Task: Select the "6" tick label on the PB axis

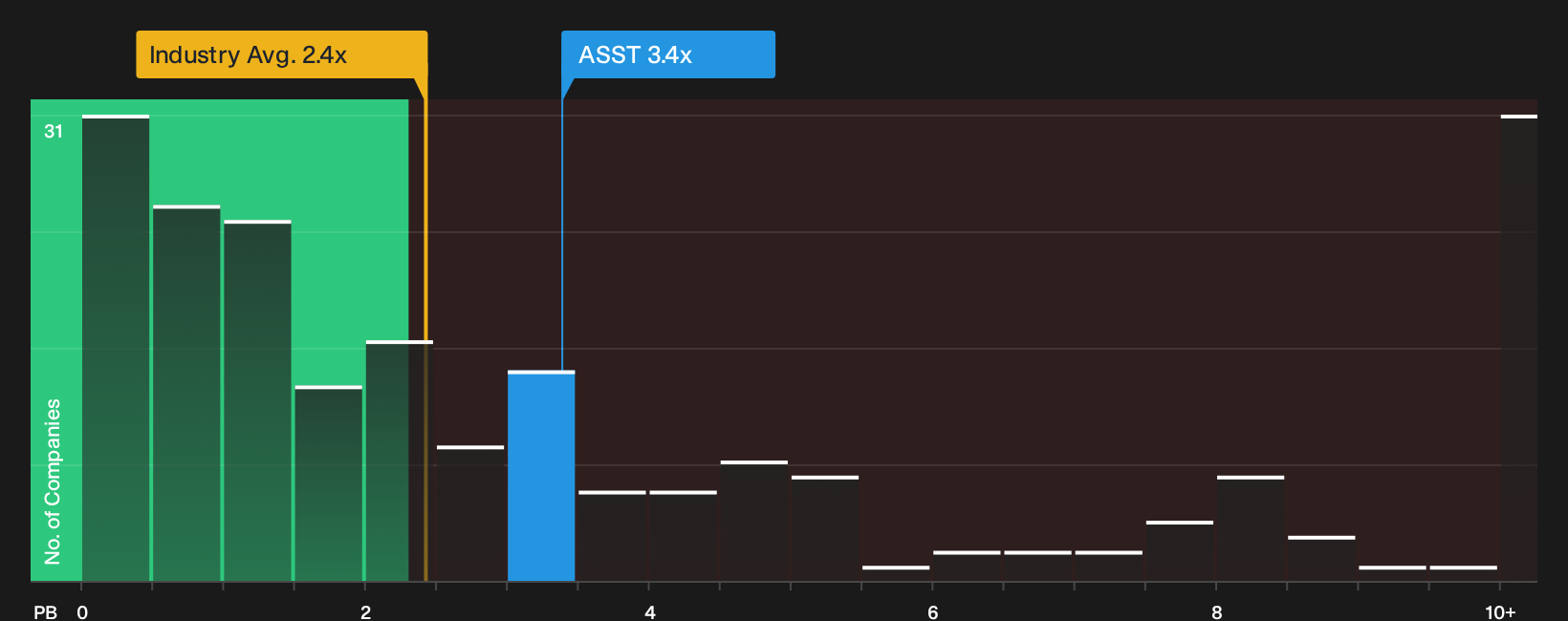Action: tap(933, 612)
